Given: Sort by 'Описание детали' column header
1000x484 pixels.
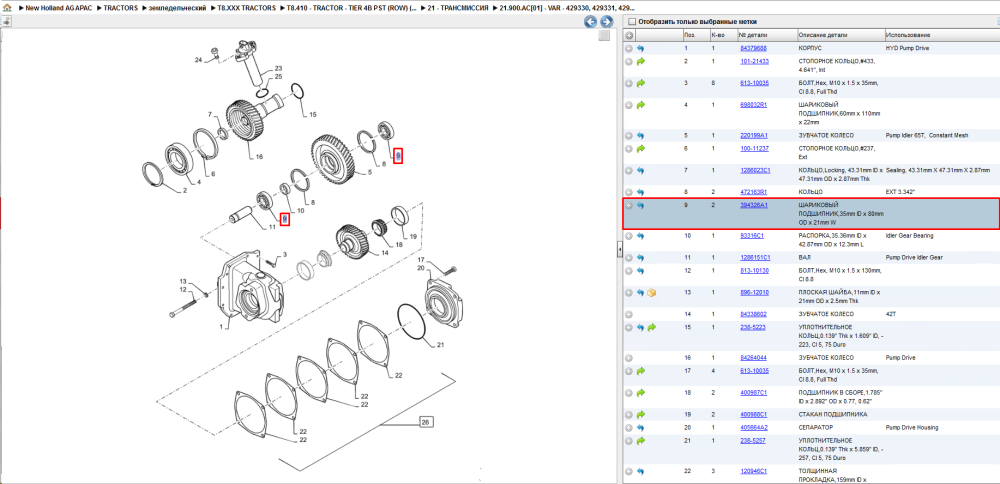Looking at the screenshot, I should pos(840,34).
